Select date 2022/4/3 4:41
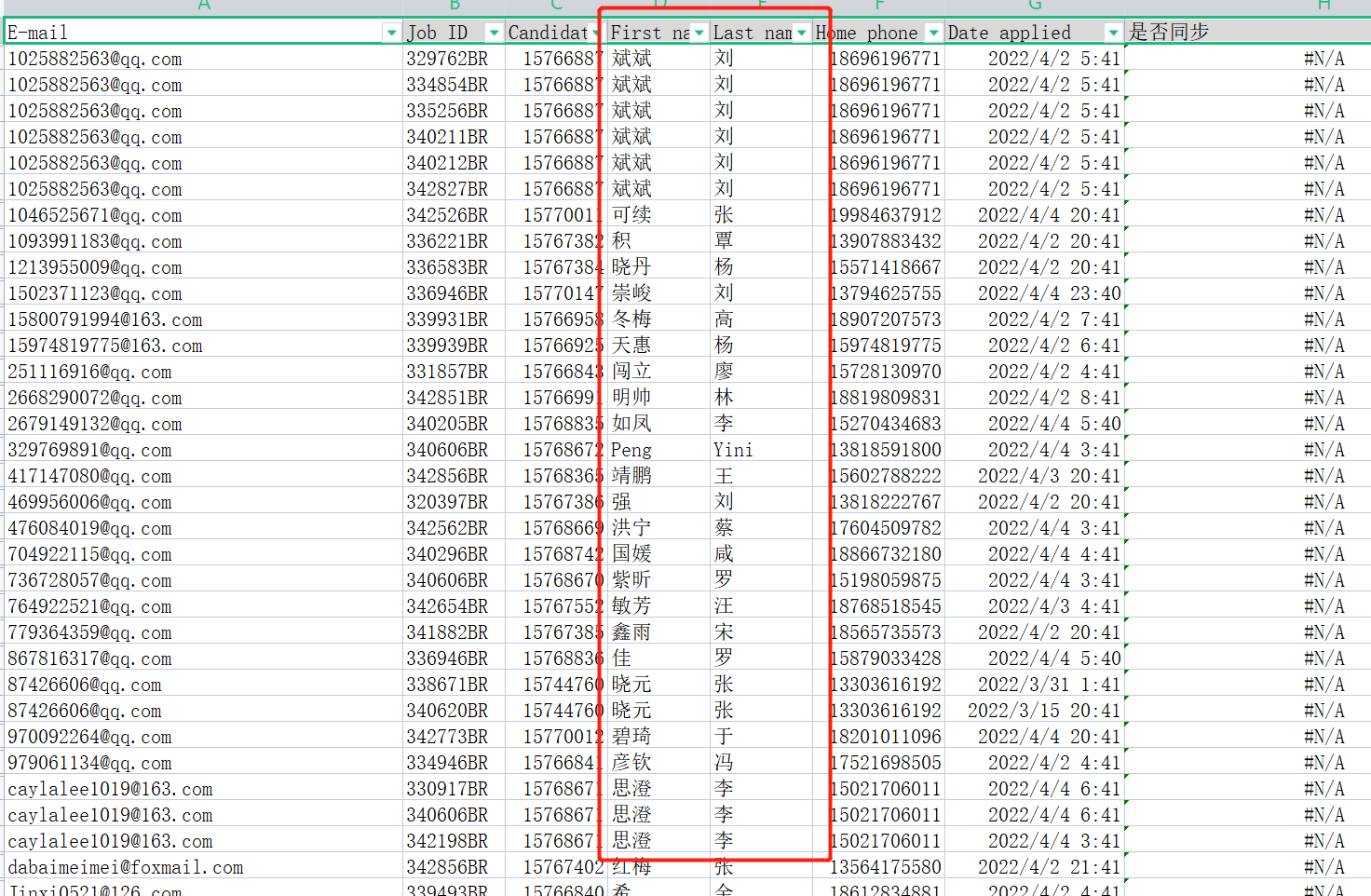 point(1054,606)
